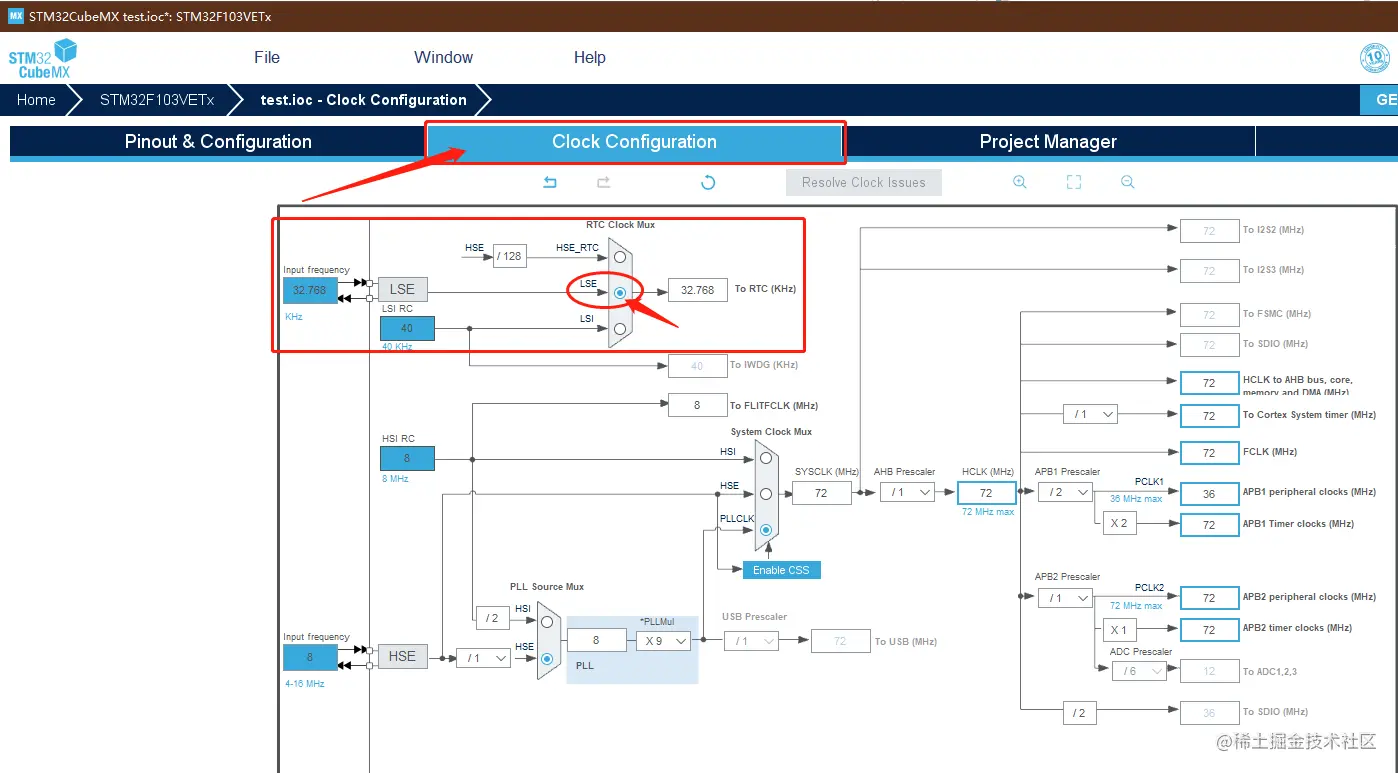Click the redo arrow icon
Viewport: 1398px width, 773px height.
[x=603, y=182]
